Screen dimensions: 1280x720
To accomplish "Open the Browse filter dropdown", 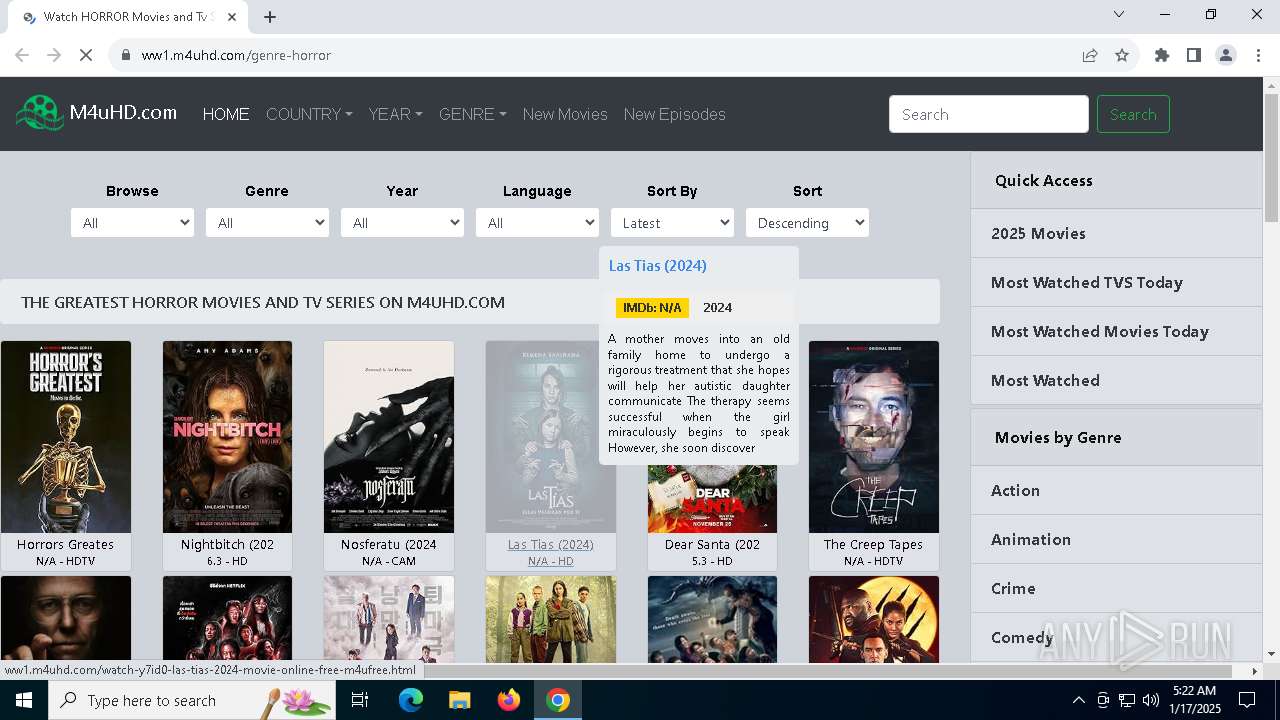I will point(132,223).
